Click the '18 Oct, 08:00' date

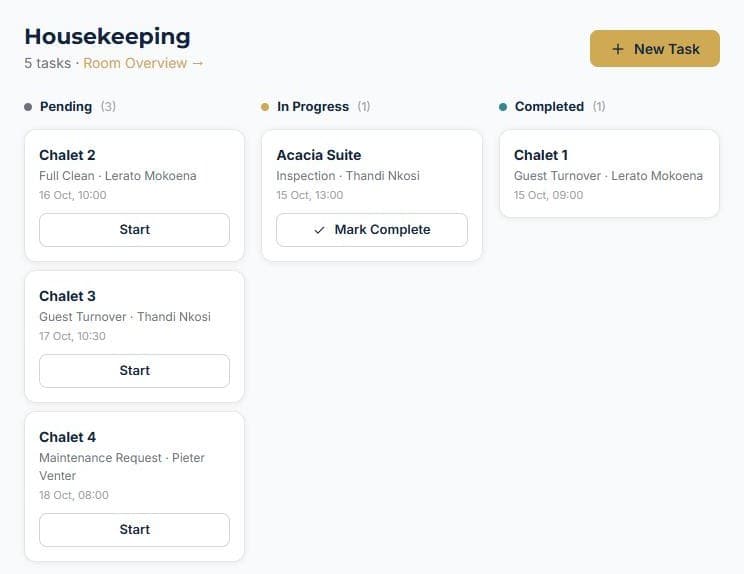click(x=74, y=495)
